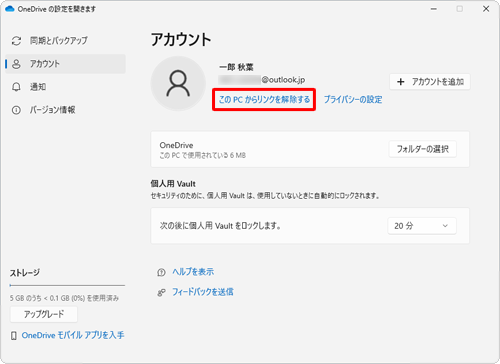Click the bell icon beside 通知
500x364 pixels.
click(16, 87)
